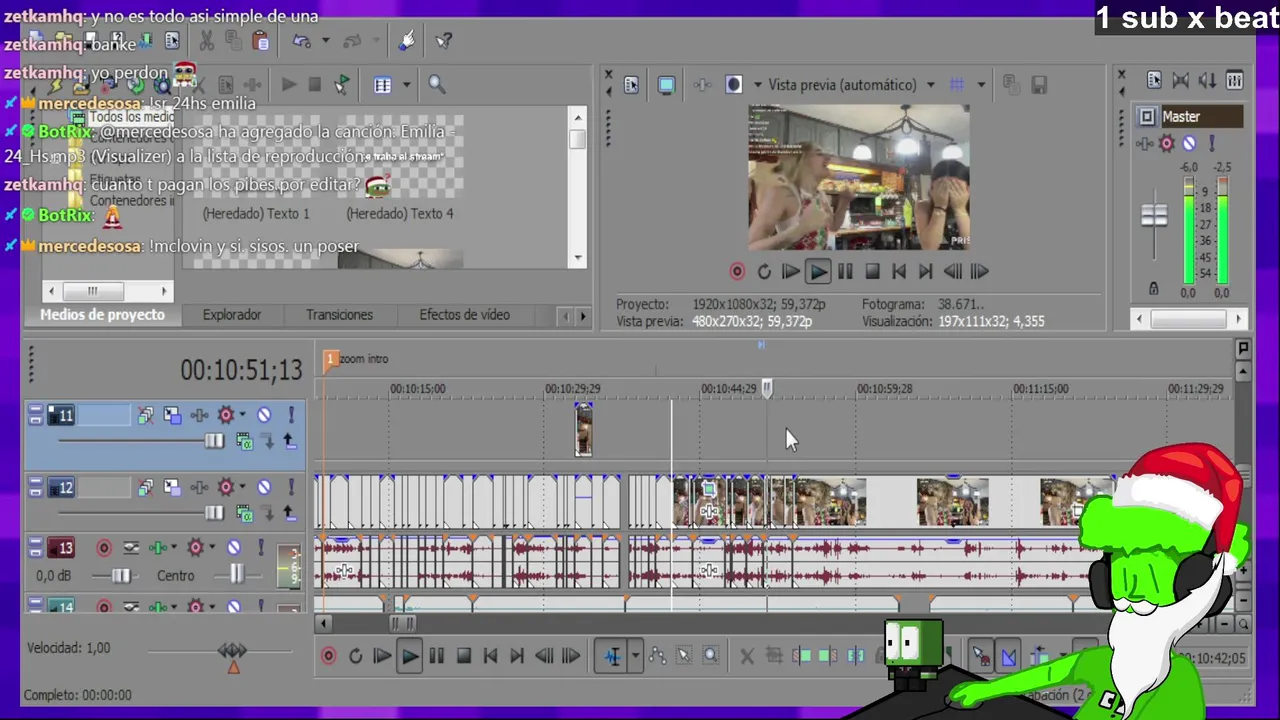Image resolution: width=1280 pixels, height=720 pixels.
Task: Solo video track 12
Action: 291,488
